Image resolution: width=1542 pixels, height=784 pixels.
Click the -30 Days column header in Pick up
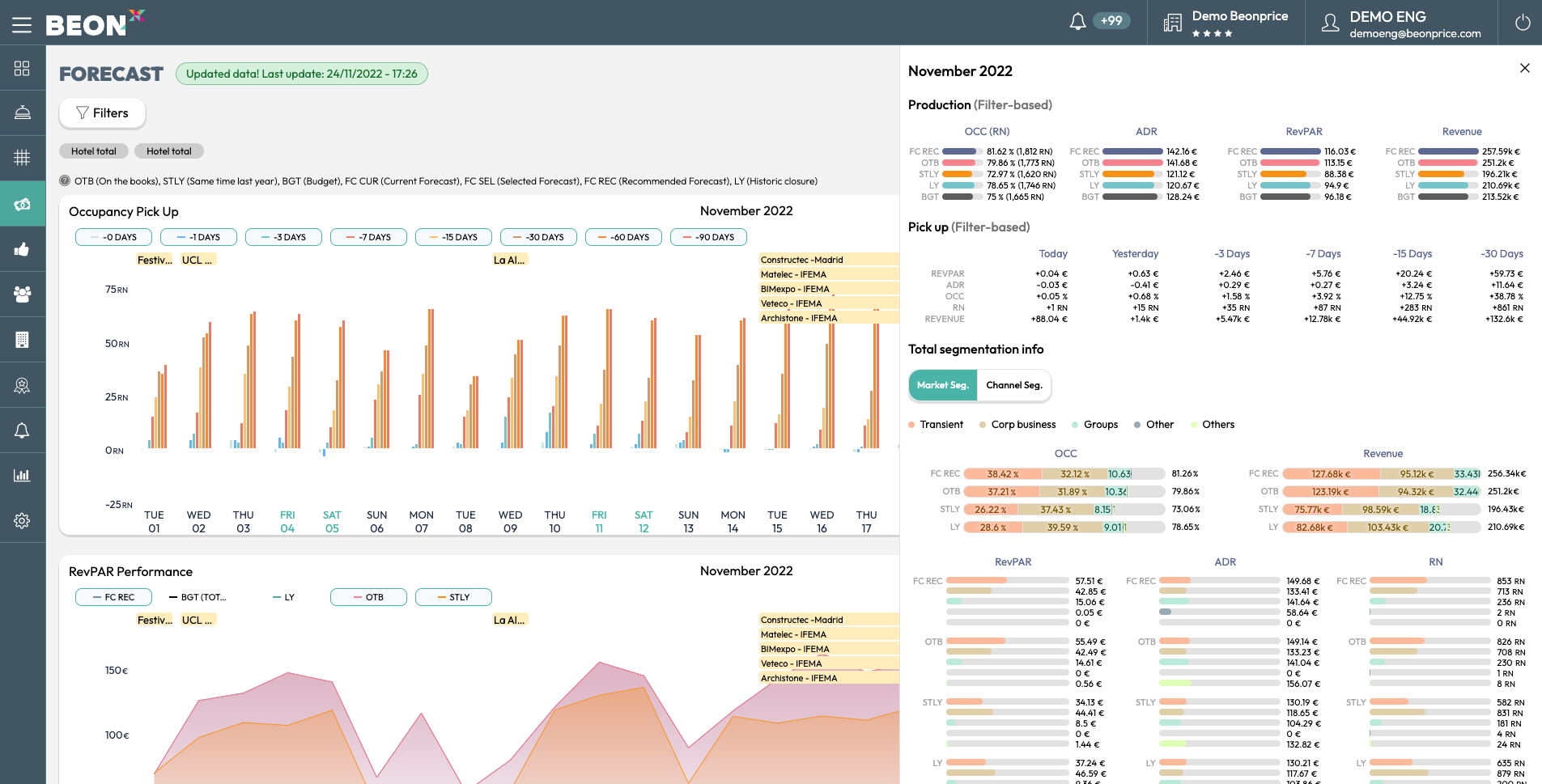[x=1502, y=253]
